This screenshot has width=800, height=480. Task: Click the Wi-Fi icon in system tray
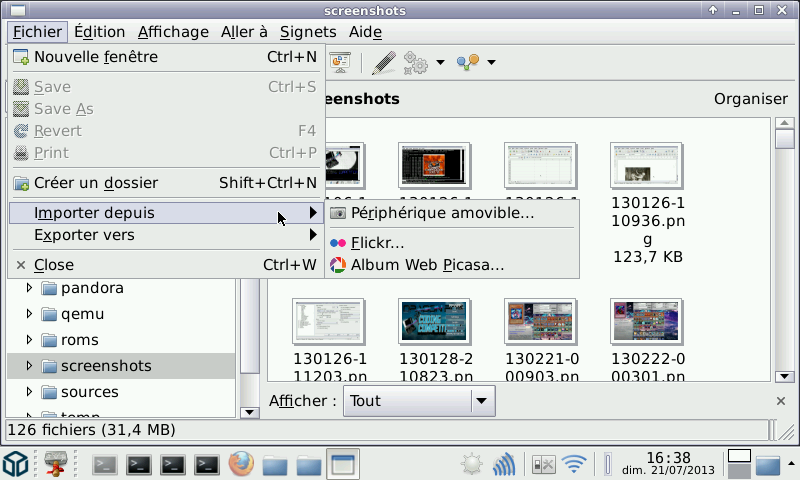[573, 464]
